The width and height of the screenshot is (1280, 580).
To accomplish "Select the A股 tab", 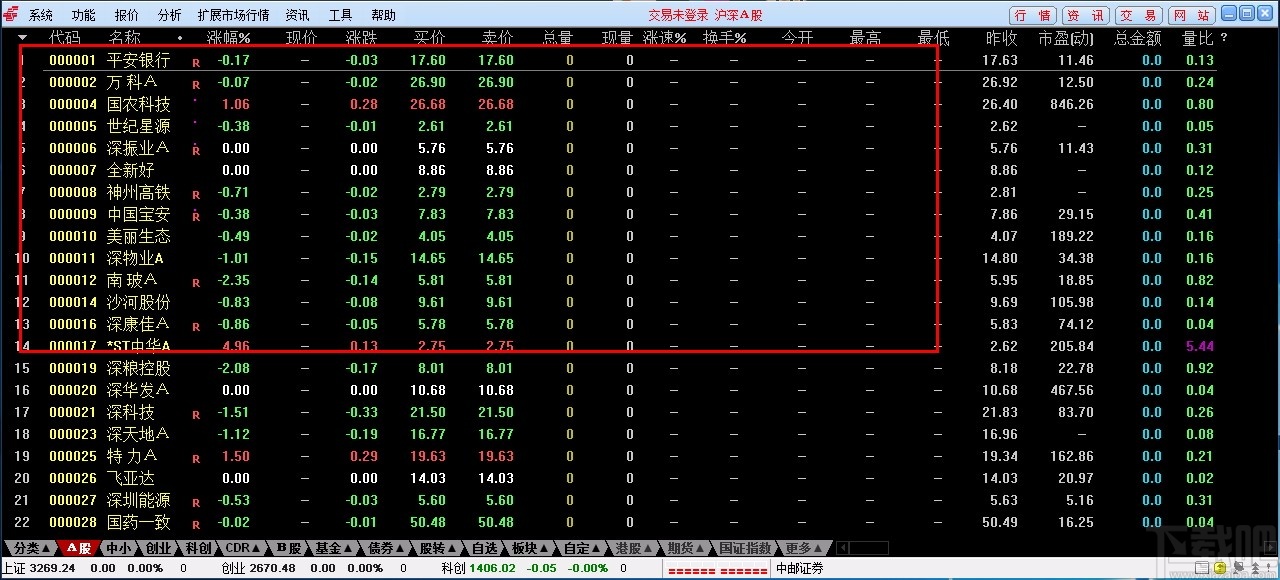I will pyautogui.click(x=80, y=548).
